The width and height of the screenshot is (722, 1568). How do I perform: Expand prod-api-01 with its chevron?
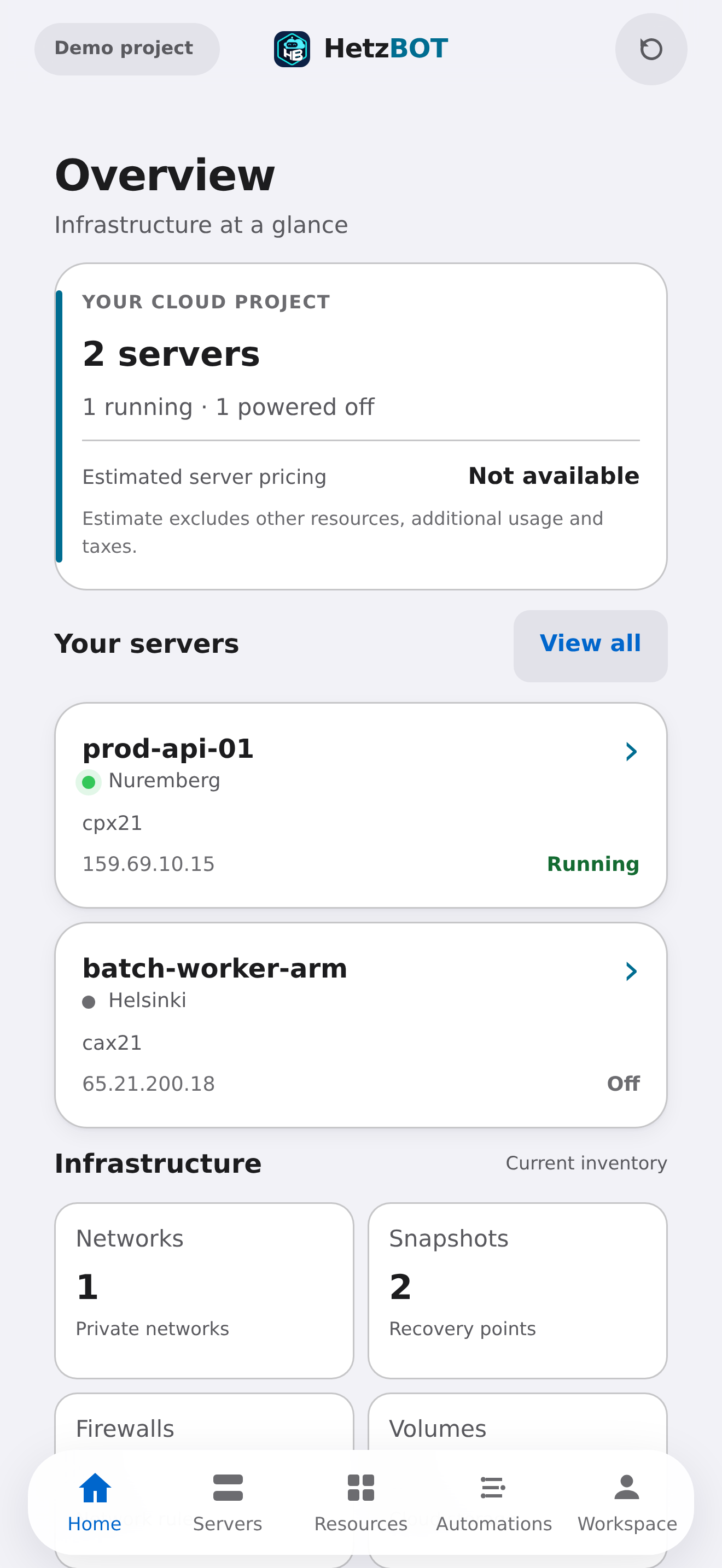pos(631,752)
